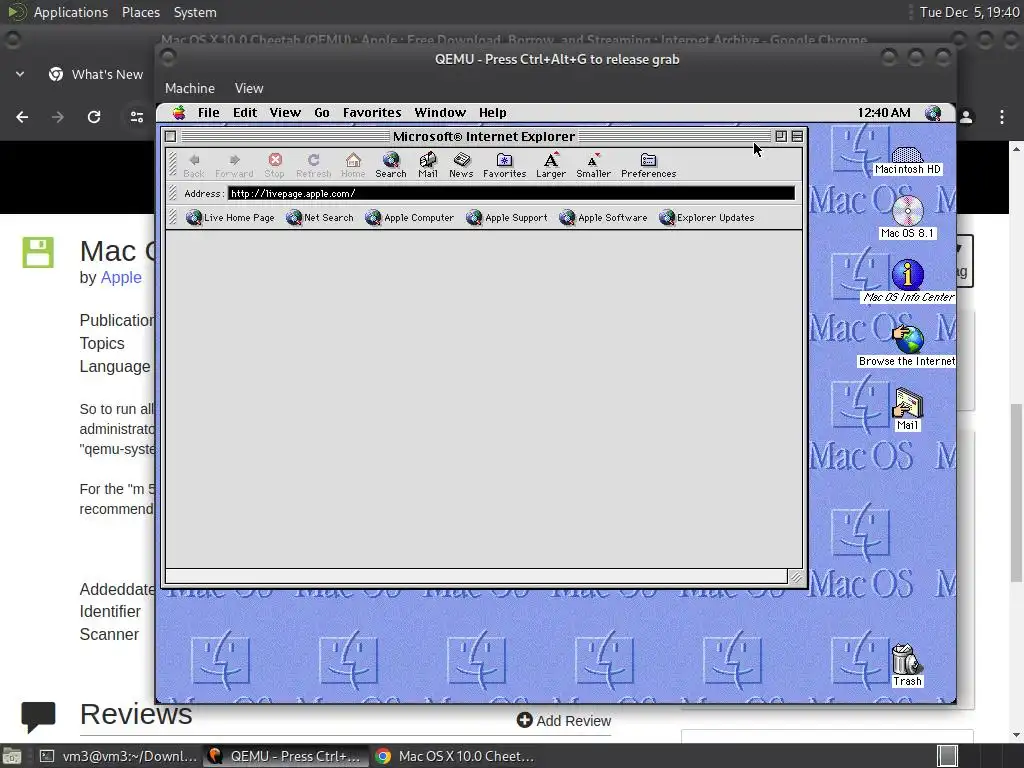Open the application switcher icon beside the clock
The height and width of the screenshot is (768, 1024).
click(933, 113)
